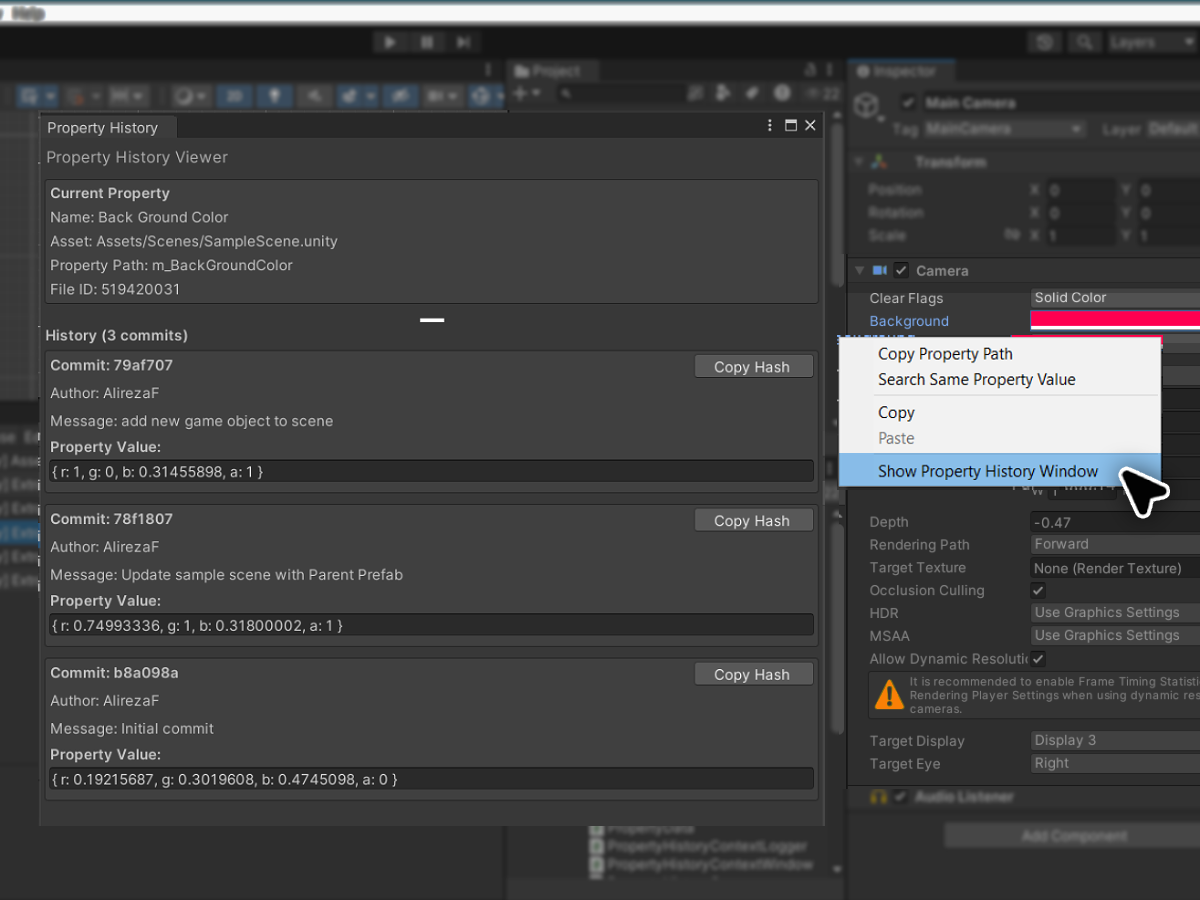1200x900 pixels.
Task: Click the 'History (3 commits)' heading
Action: pos(117,335)
